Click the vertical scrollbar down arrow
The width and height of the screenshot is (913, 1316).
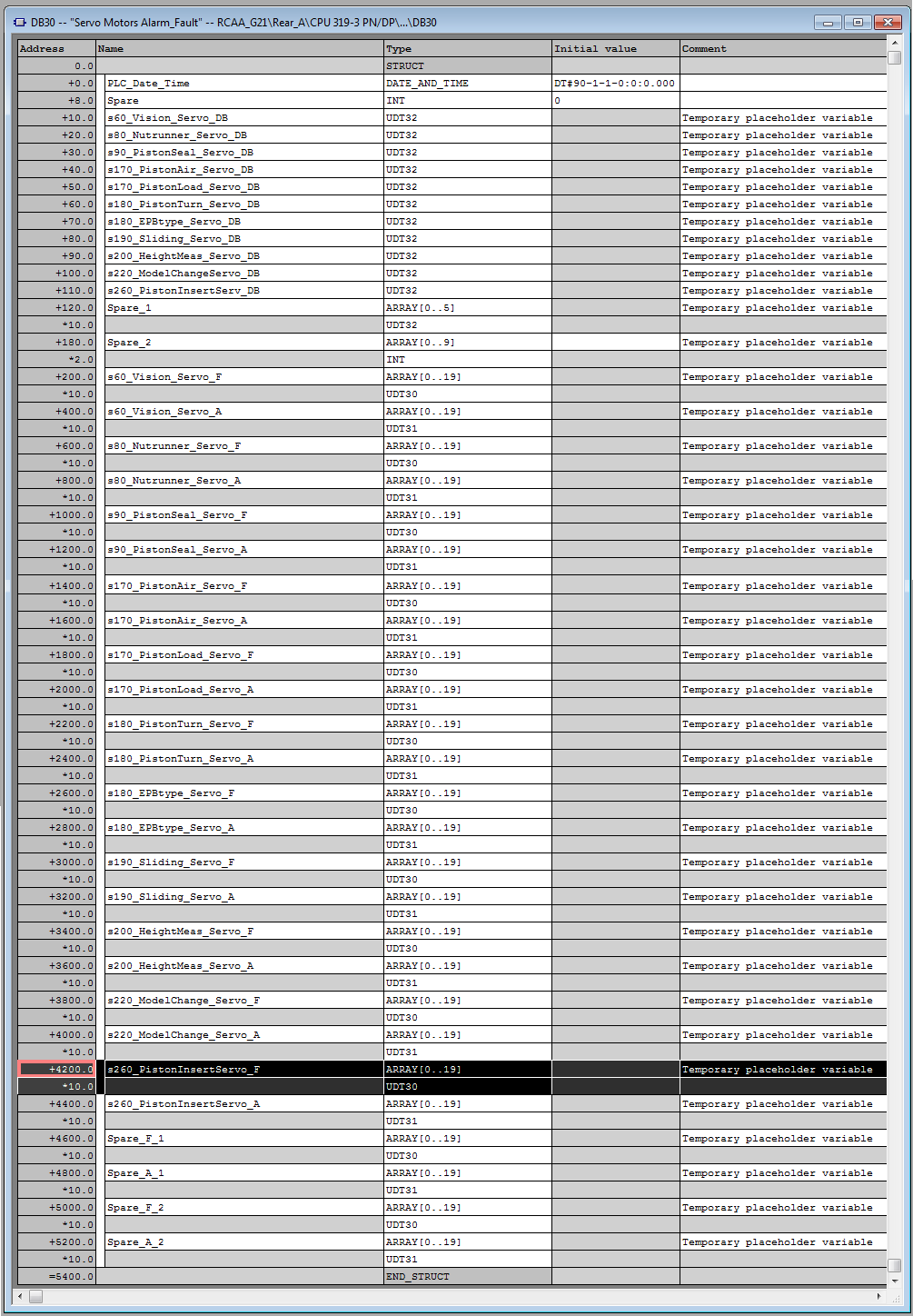894,1280
